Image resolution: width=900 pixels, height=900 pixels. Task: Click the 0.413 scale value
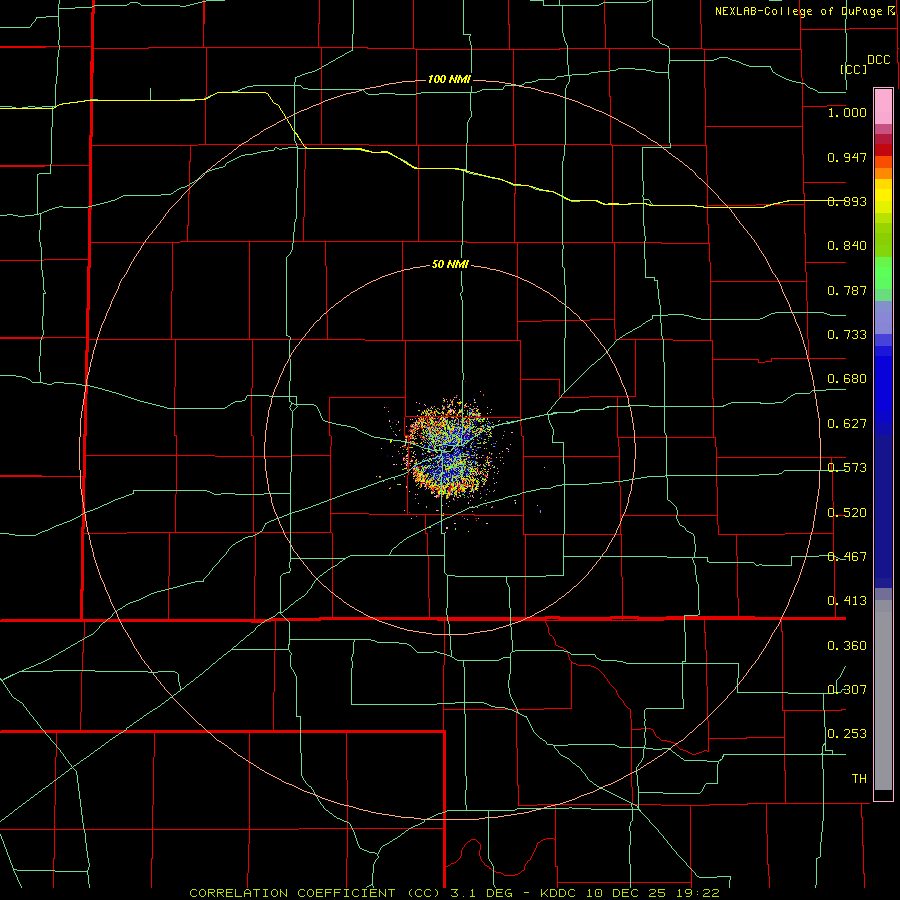click(847, 601)
